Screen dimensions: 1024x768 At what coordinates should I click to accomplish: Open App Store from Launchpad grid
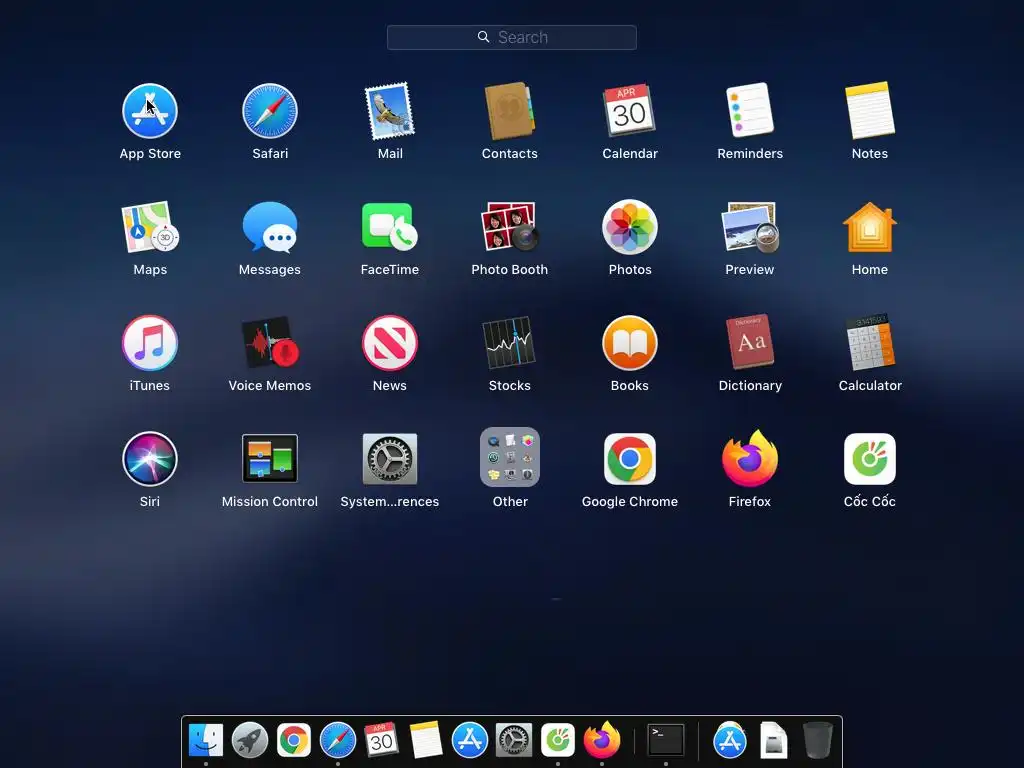point(150,111)
